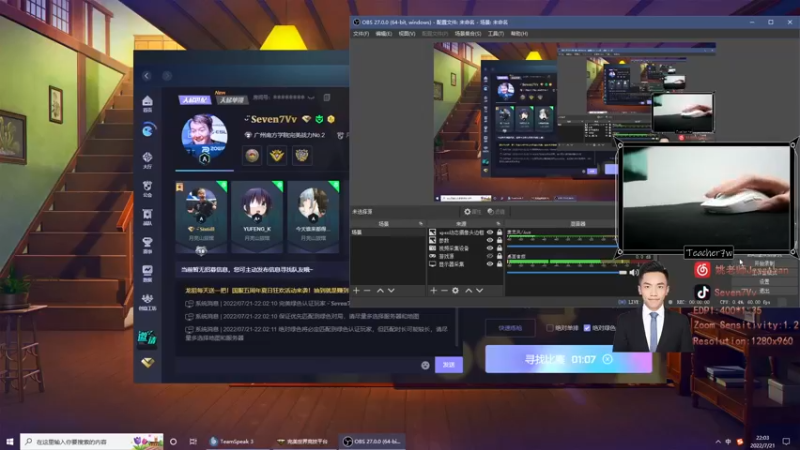Unlock the video capture device source
The image size is (800, 450).
(x=499, y=248)
